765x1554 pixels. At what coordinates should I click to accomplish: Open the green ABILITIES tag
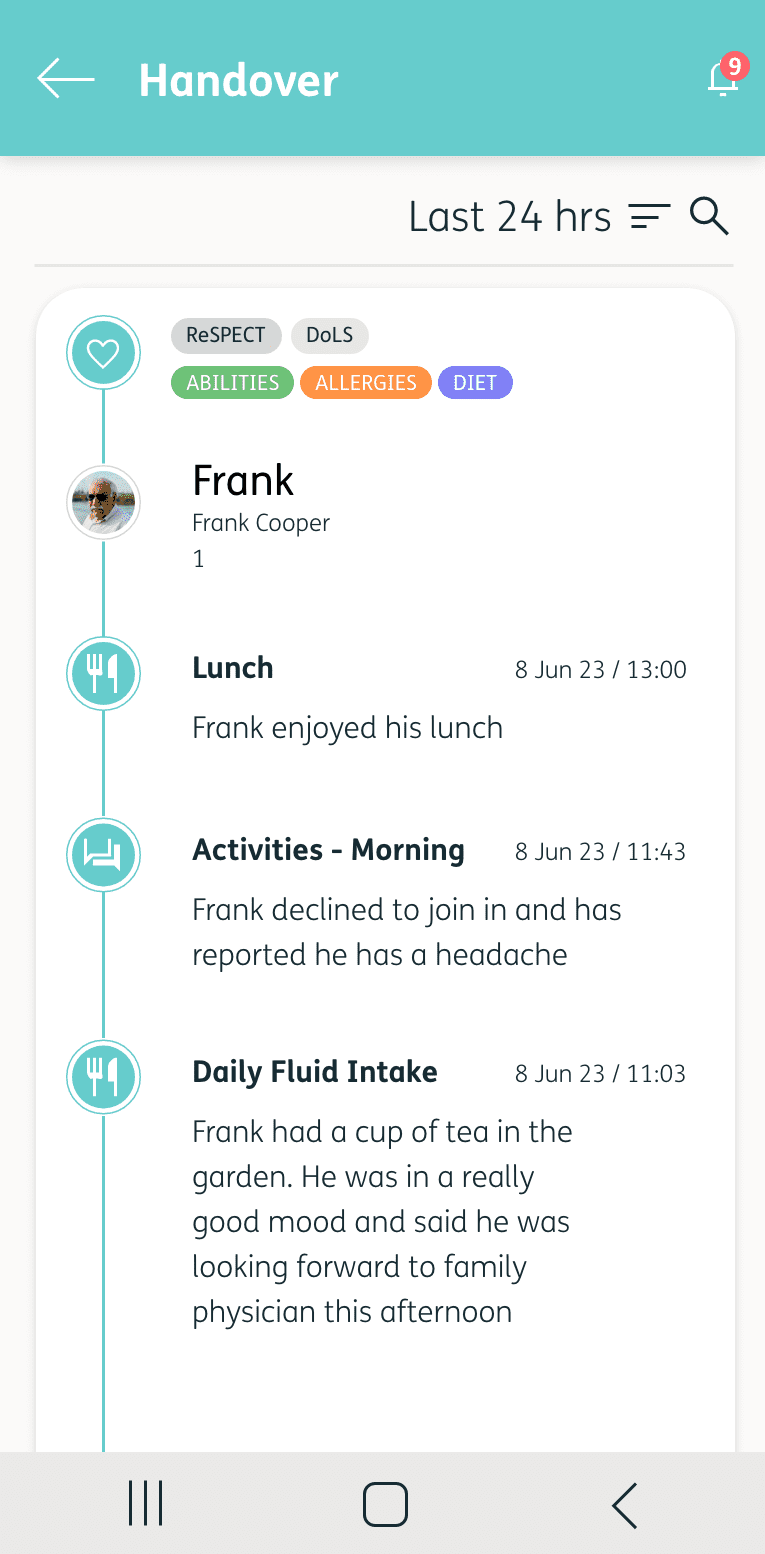(233, 383)
